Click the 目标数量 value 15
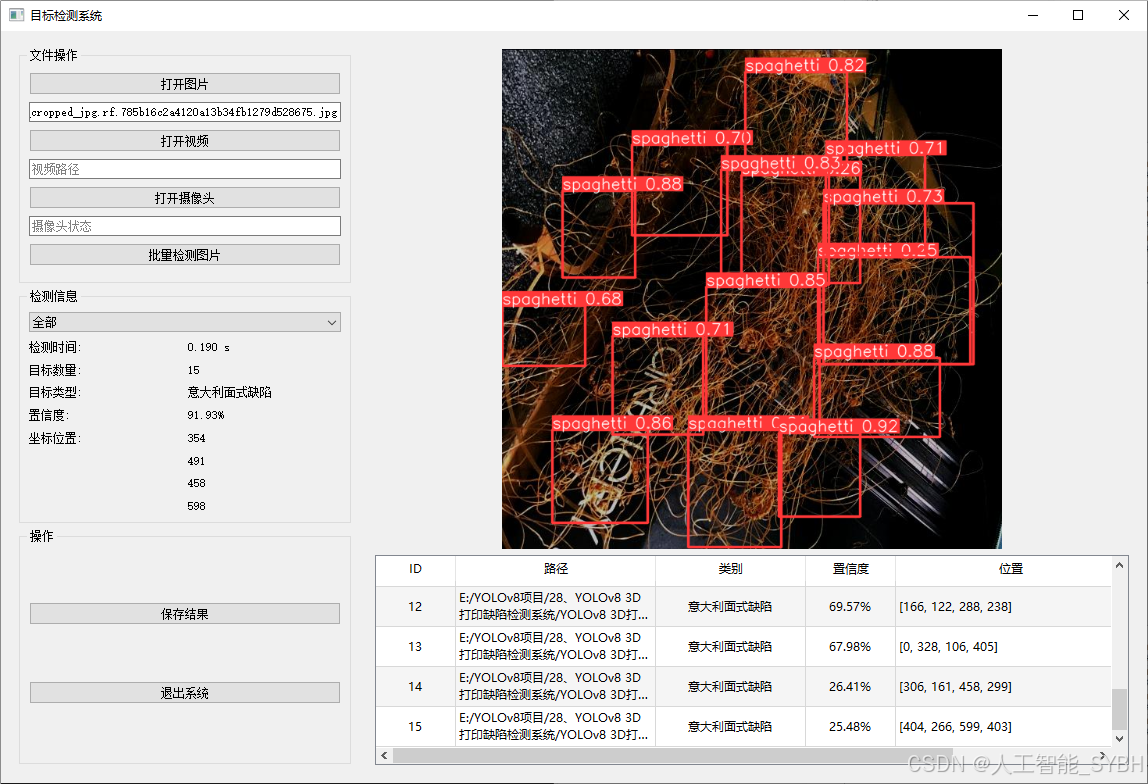Screen dimensions: 1148x784 tap(193, 370)
